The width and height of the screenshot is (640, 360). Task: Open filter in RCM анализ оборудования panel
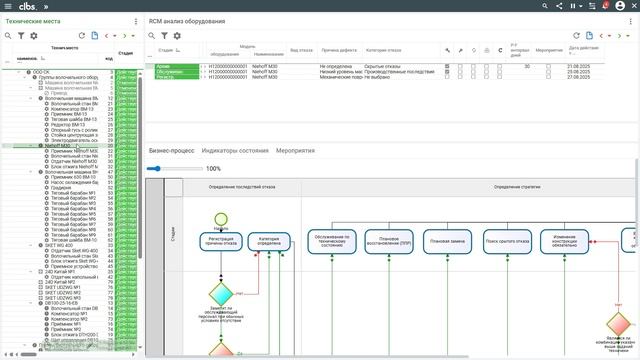164,36
